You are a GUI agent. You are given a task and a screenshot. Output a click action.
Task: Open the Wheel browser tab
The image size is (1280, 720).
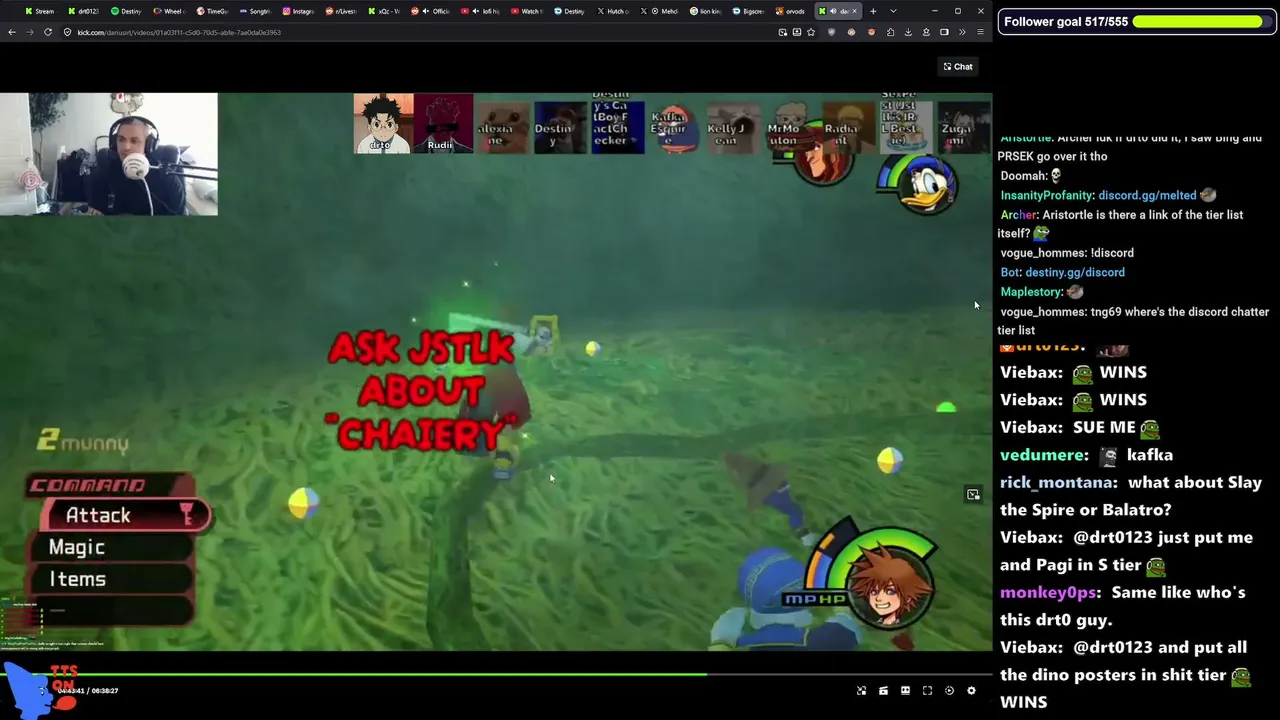coord(169,11)
